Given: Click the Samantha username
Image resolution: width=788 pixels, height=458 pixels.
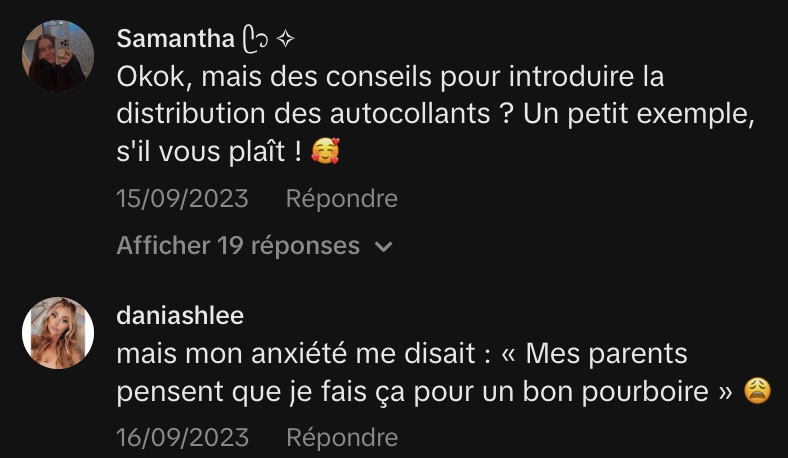Looking at the screenshot, I should click(175, 39).
